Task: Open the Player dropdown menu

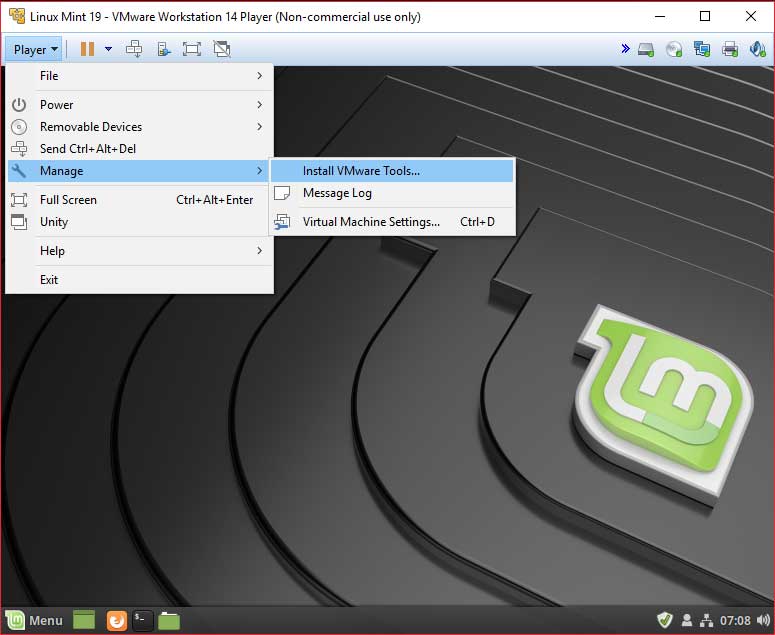Action: click(34, 49)
